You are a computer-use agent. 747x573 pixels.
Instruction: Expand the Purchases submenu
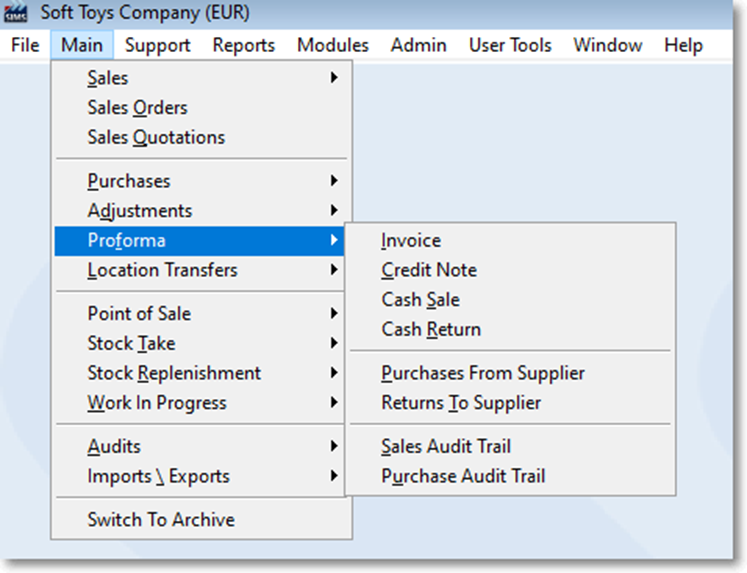[x=199, y=181]
